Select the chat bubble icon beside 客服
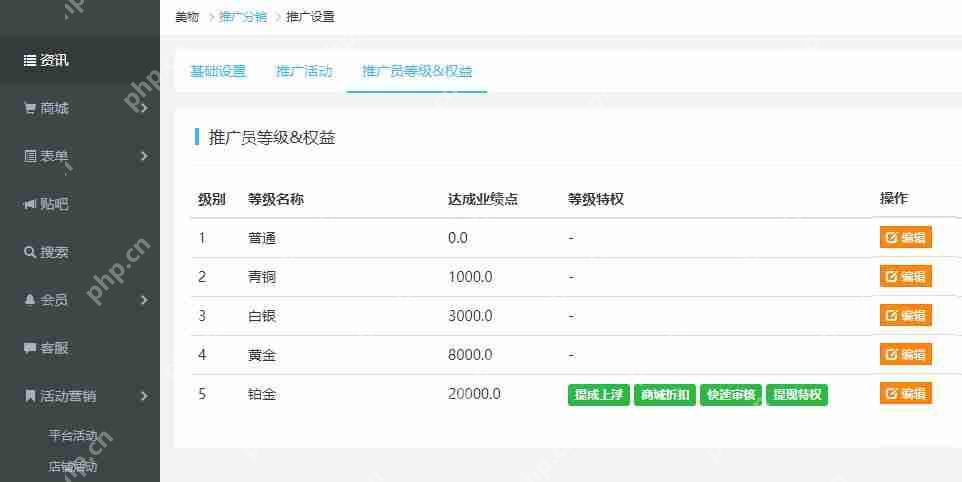 (29, 348)
